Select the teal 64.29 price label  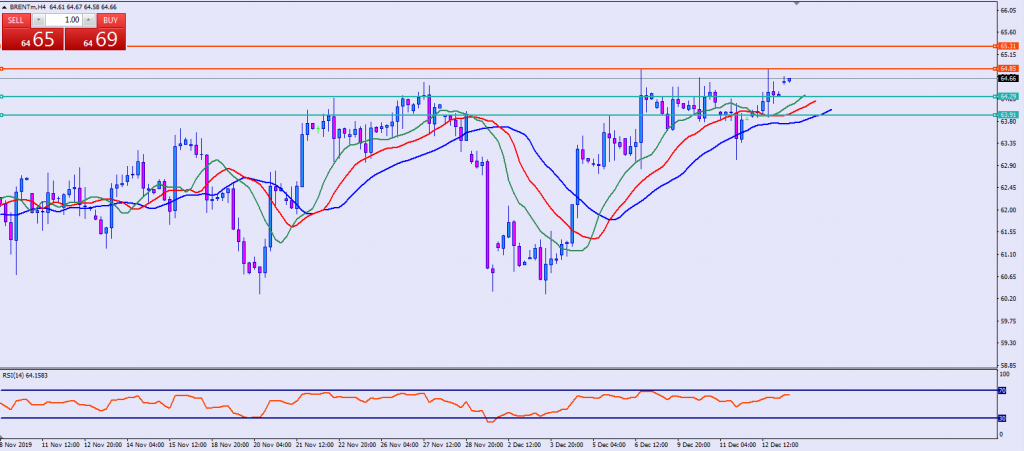tap(1007, 96)
